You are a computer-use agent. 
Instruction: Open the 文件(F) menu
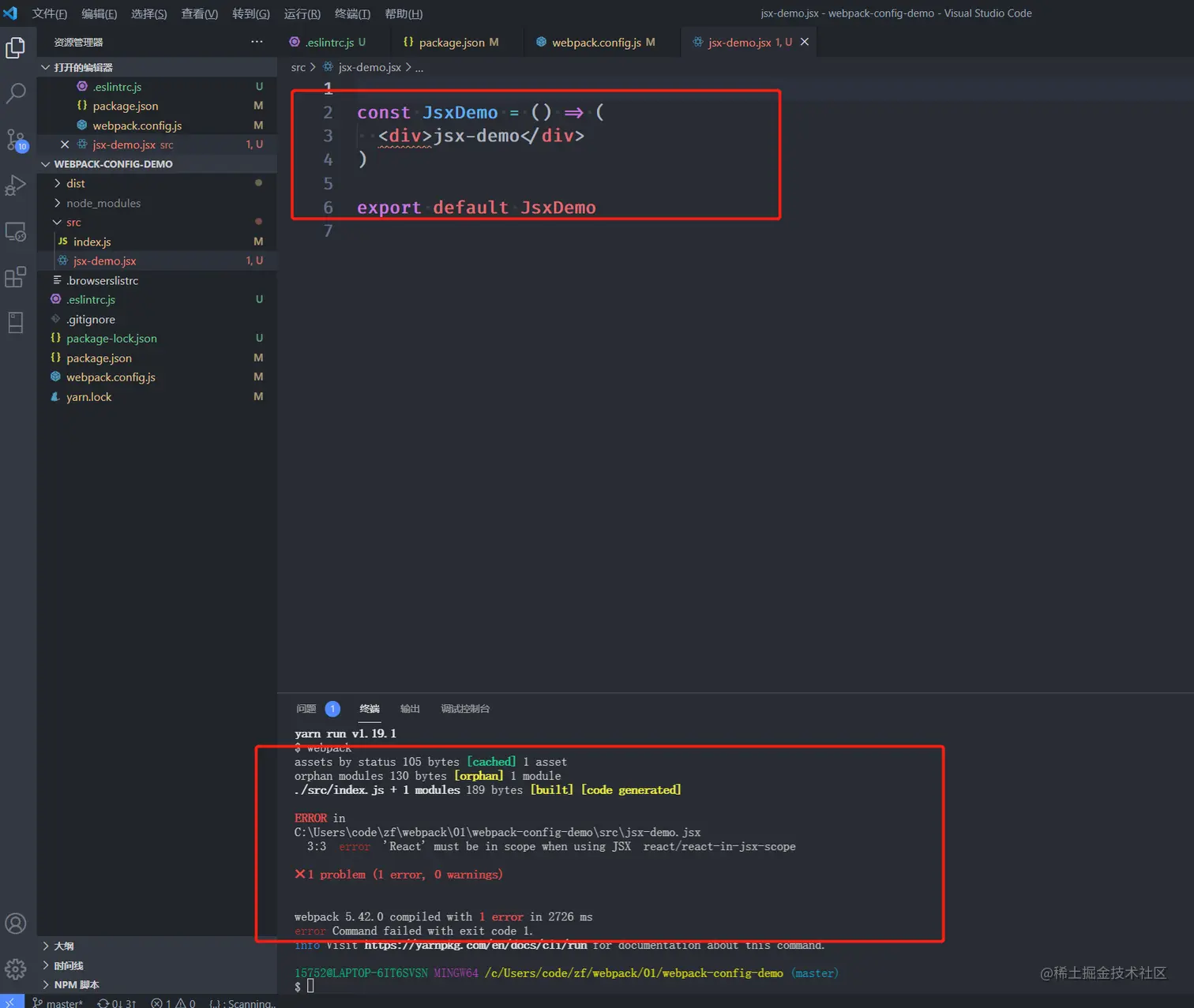click(49, 13)
